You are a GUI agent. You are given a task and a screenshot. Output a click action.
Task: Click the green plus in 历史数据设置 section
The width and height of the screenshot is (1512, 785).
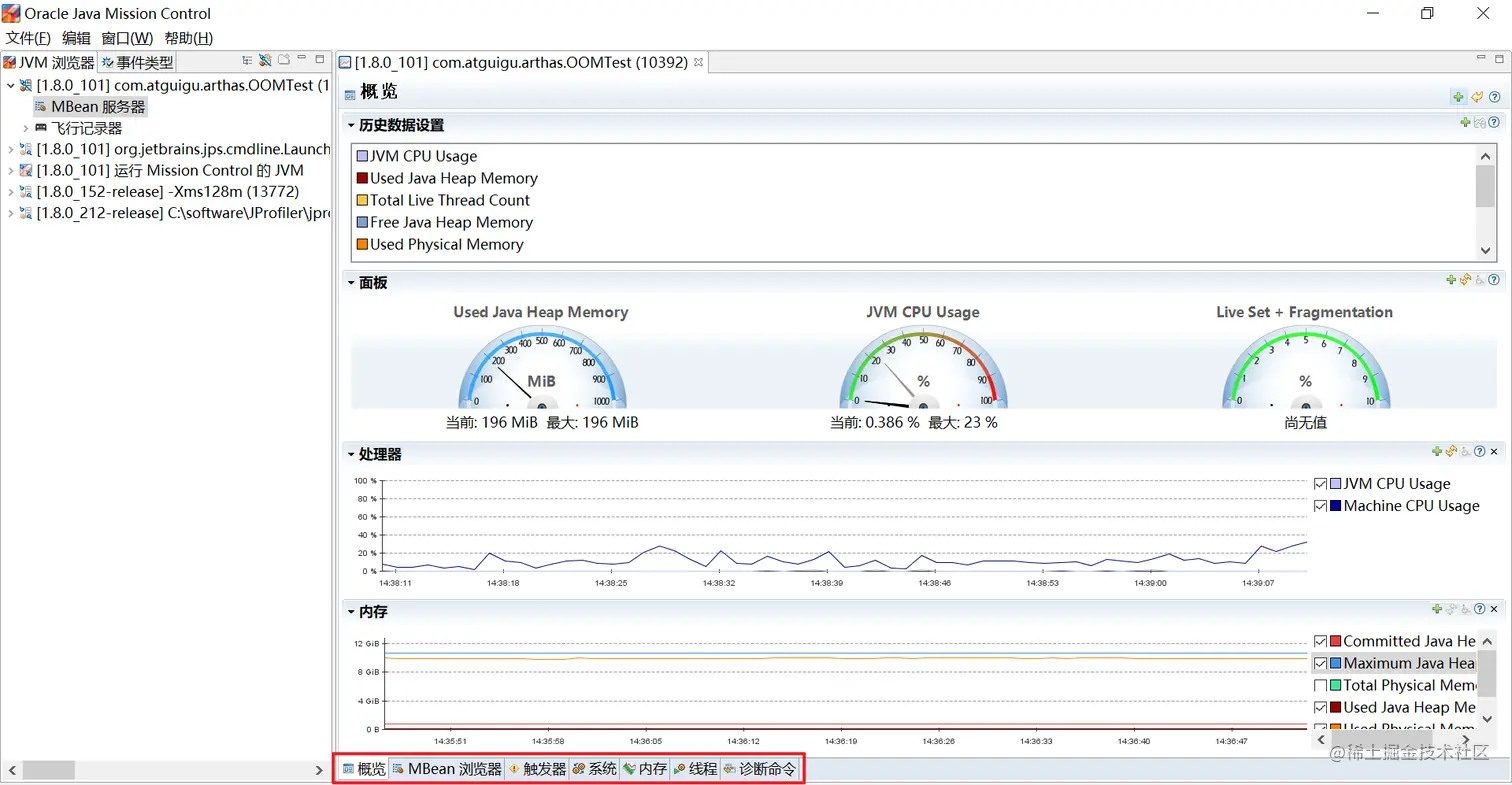[x=1465, y=122]
